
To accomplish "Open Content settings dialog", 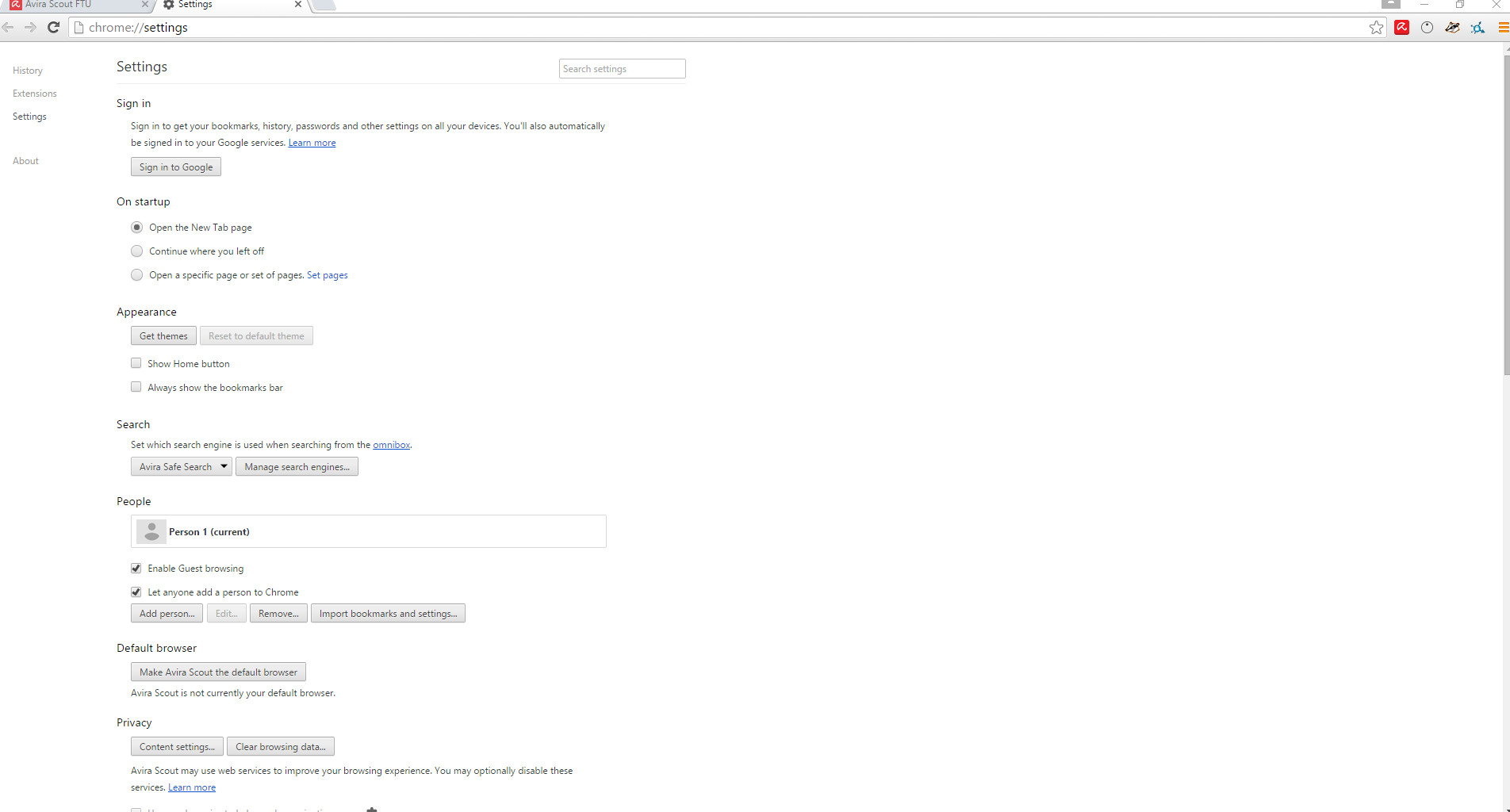I will [177, 747].
